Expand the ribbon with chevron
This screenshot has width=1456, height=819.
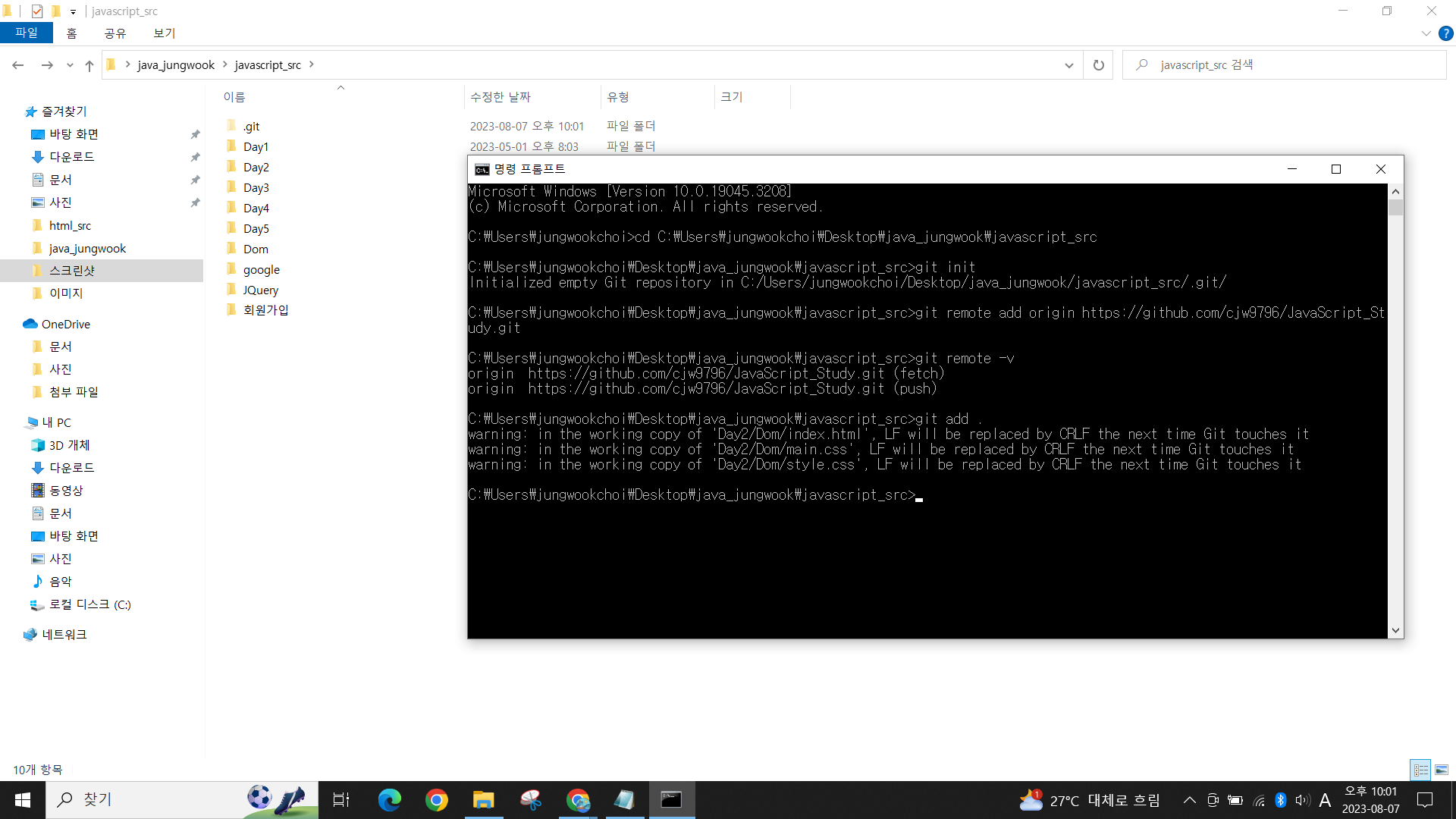[x=1426, y=33]
